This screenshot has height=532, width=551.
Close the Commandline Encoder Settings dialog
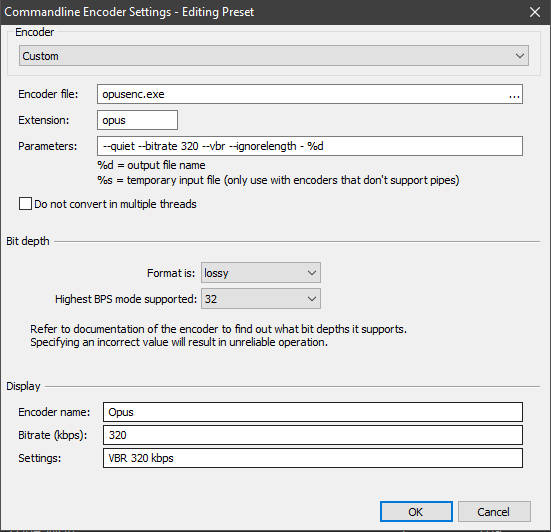pos(535,12)
